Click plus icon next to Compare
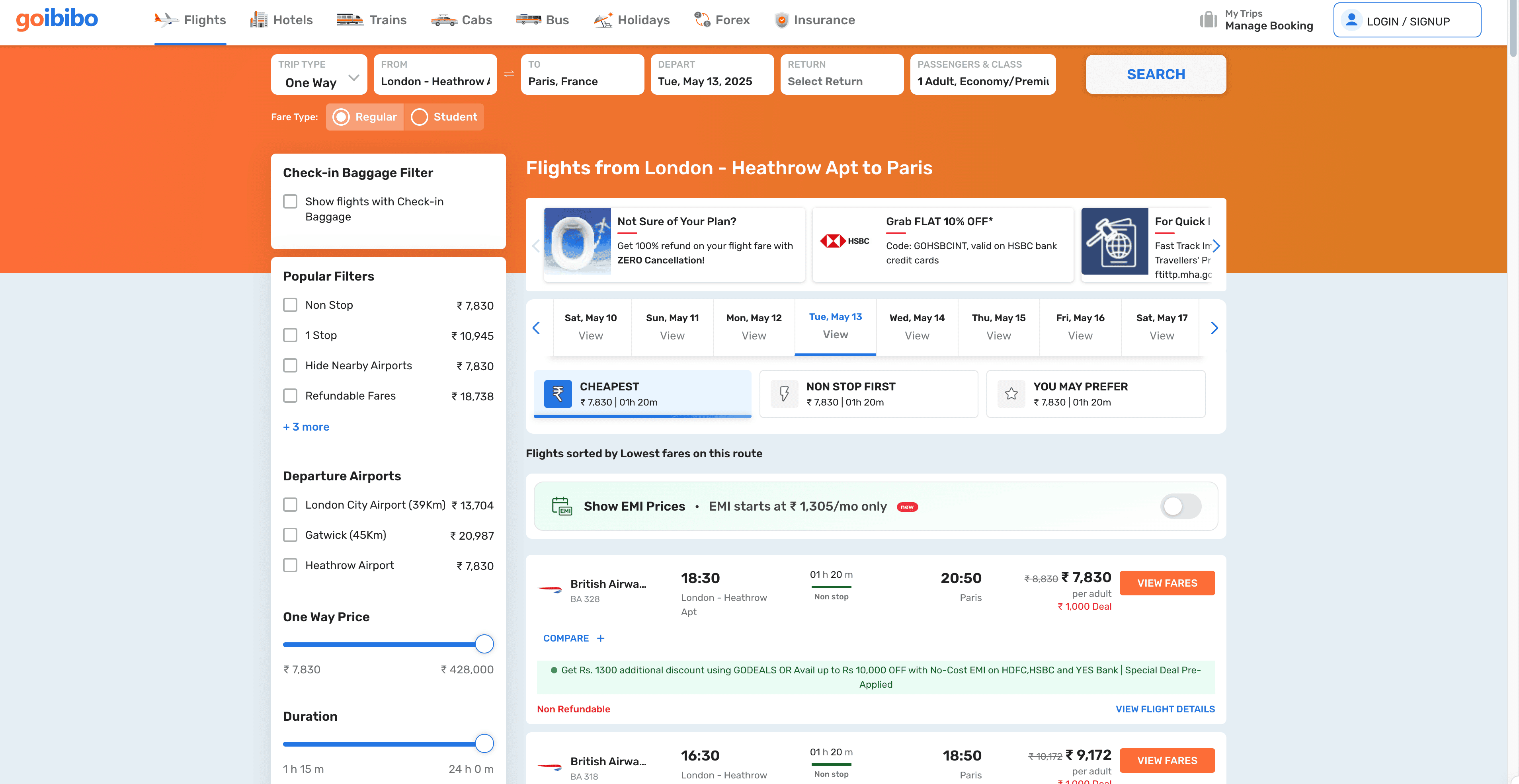The height and width of the screenshot is (784, 1519). (600, 638)
